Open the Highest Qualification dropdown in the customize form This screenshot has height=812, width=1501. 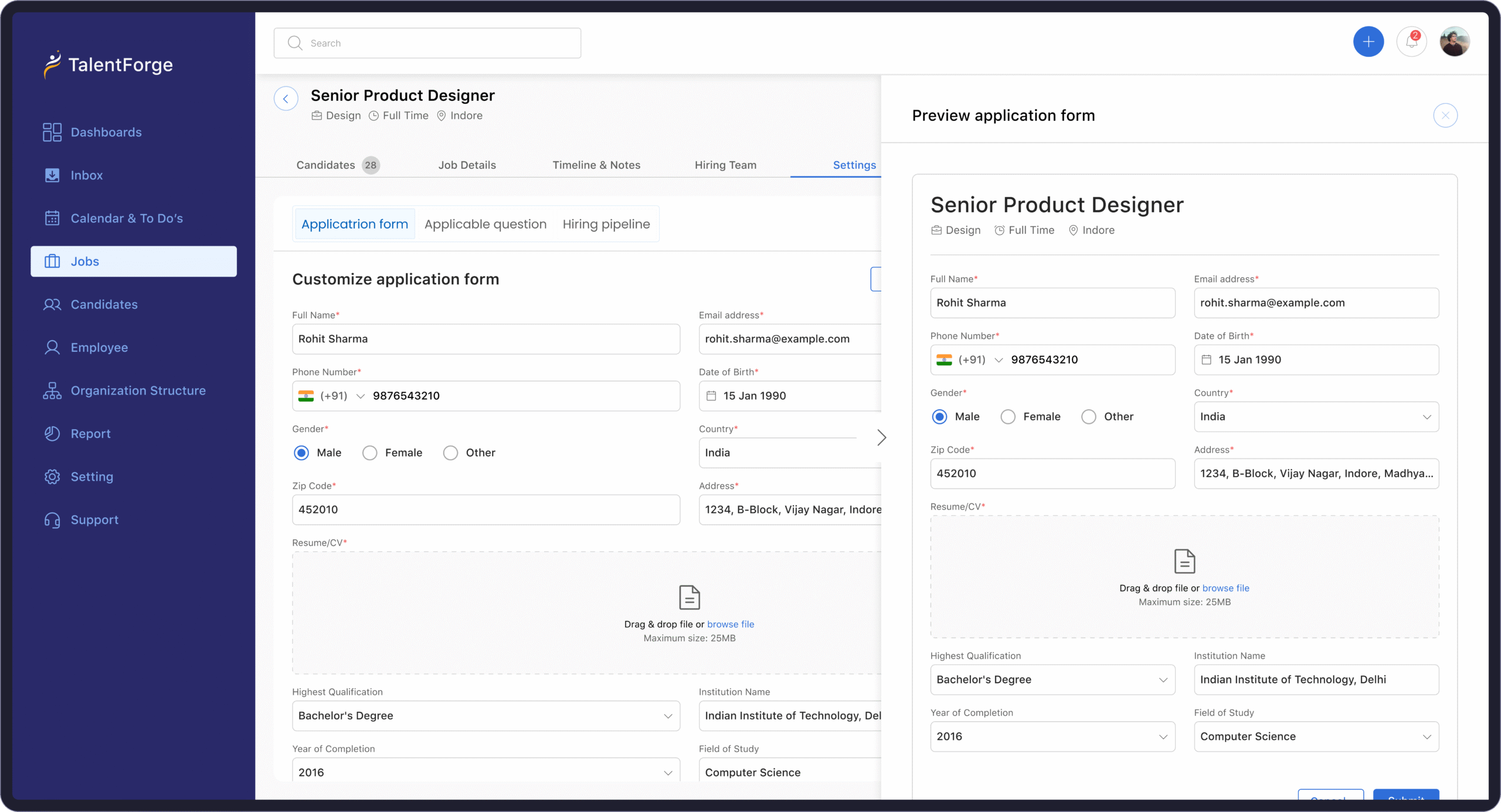(486, 716)
